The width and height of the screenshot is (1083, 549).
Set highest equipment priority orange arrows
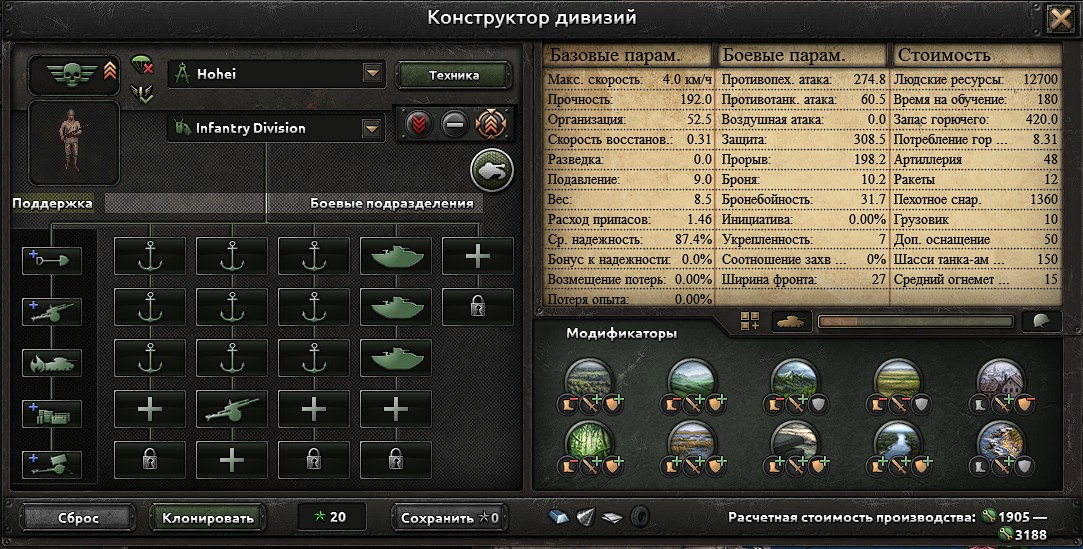(491, 124)
